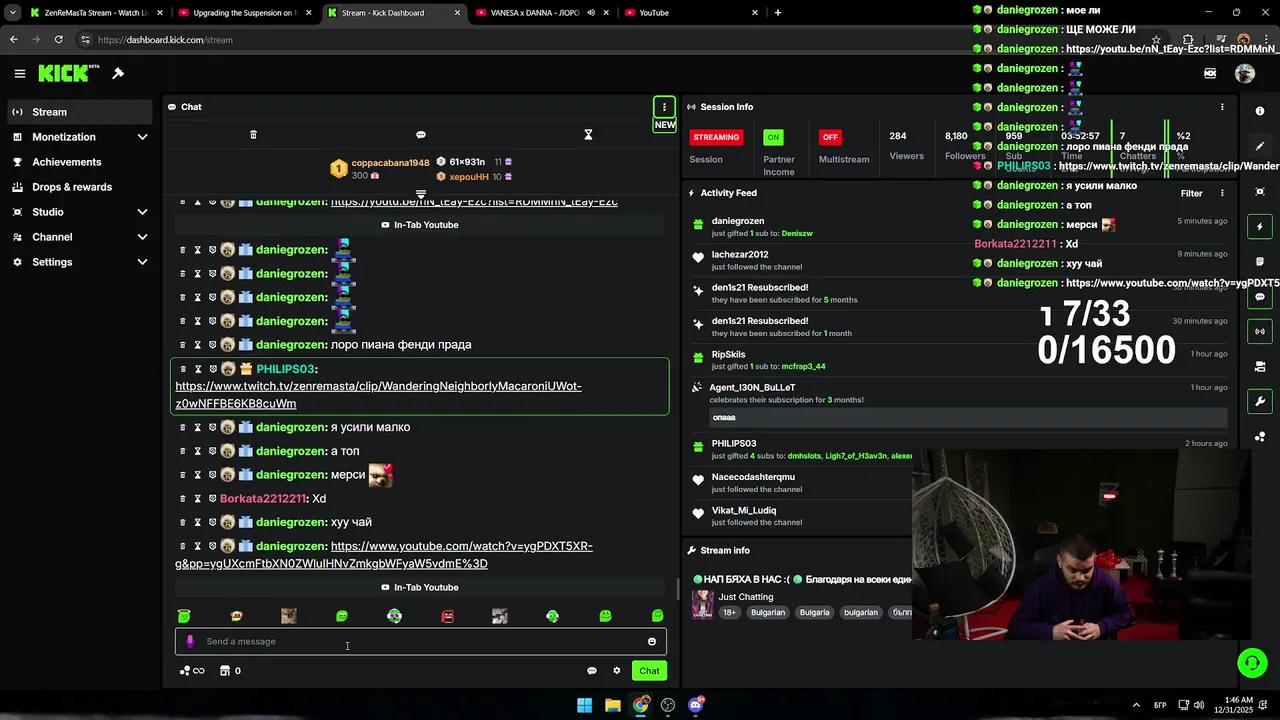Screen dimensions: 1280x720
Task: Click the STREAMING session status badge
Action: 716,137
